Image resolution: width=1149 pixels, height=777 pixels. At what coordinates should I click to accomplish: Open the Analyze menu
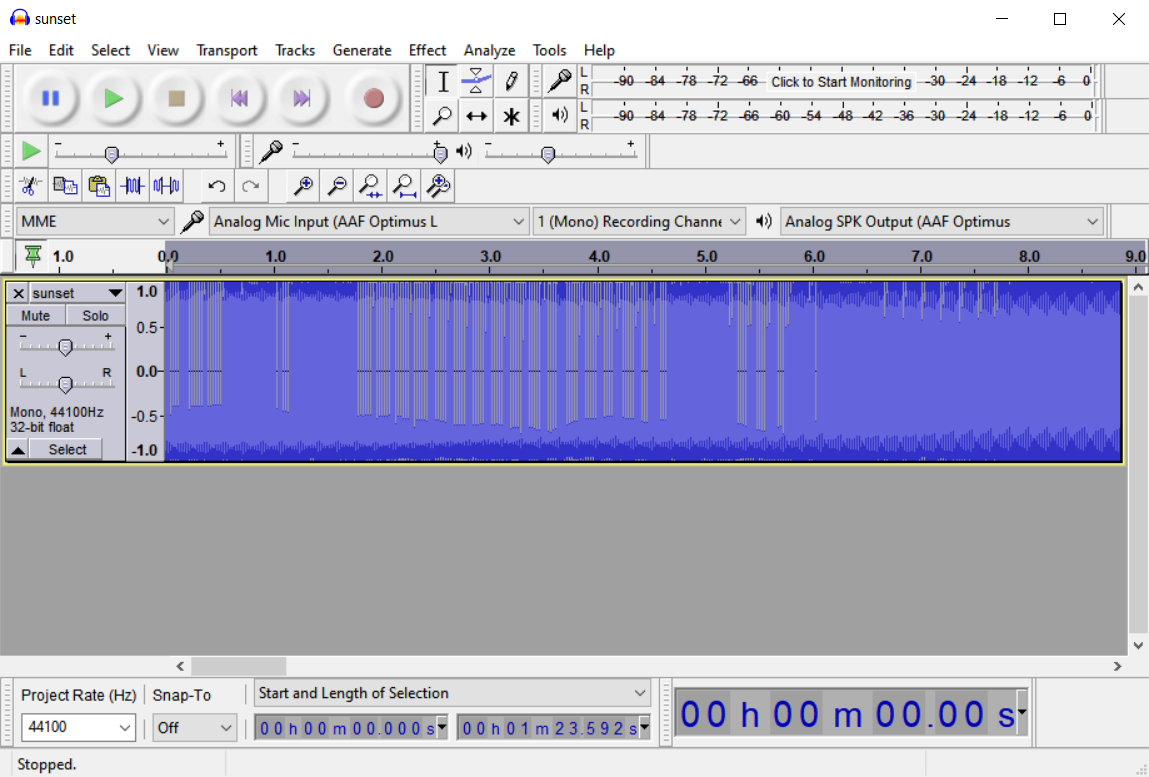489,50
